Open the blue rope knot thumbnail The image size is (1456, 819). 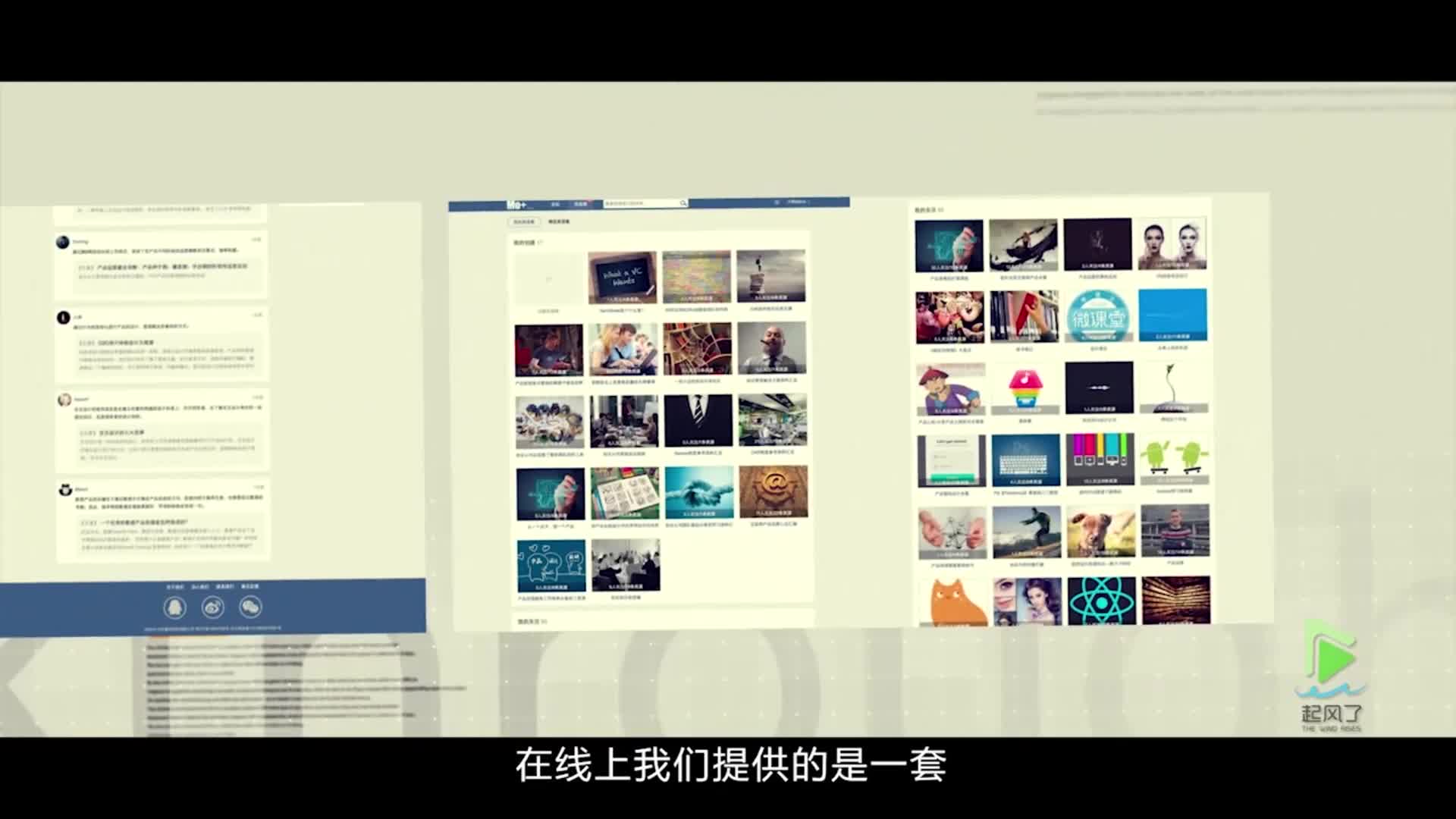pyautogui.click(x=700, y=492)
